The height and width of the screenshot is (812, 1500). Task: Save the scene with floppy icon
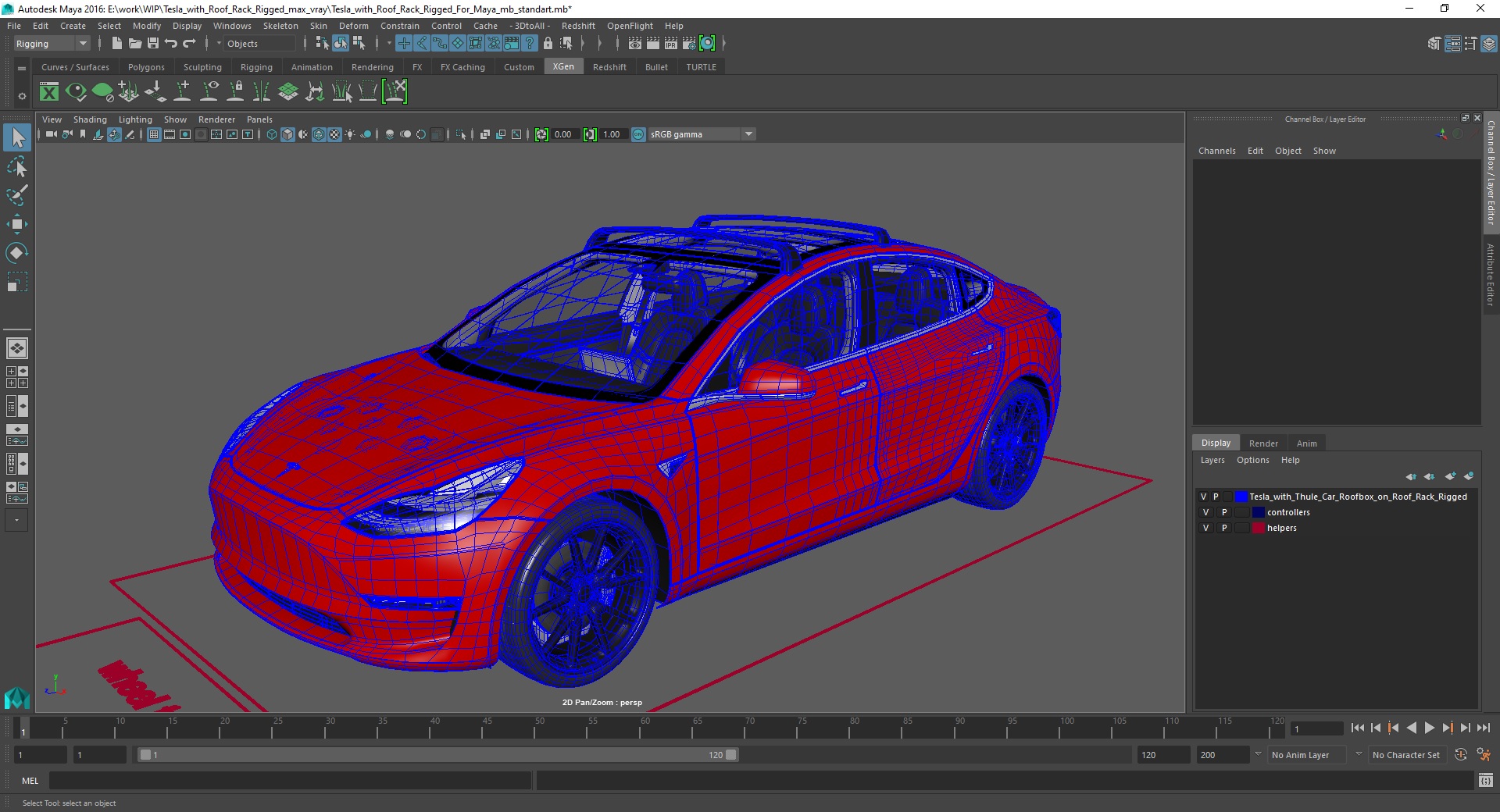point(153,44)
